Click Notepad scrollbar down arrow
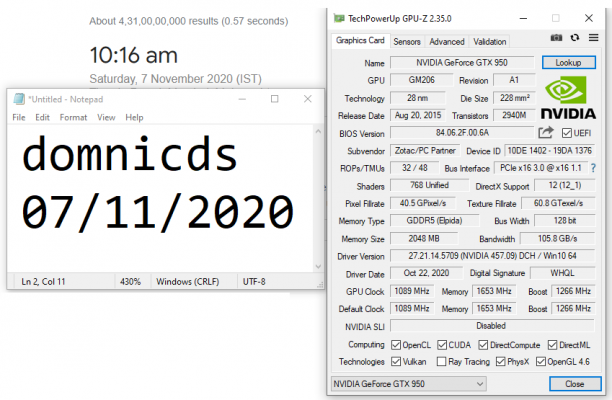Viewport: 612px width, 400px height. (x=318, y=267)
